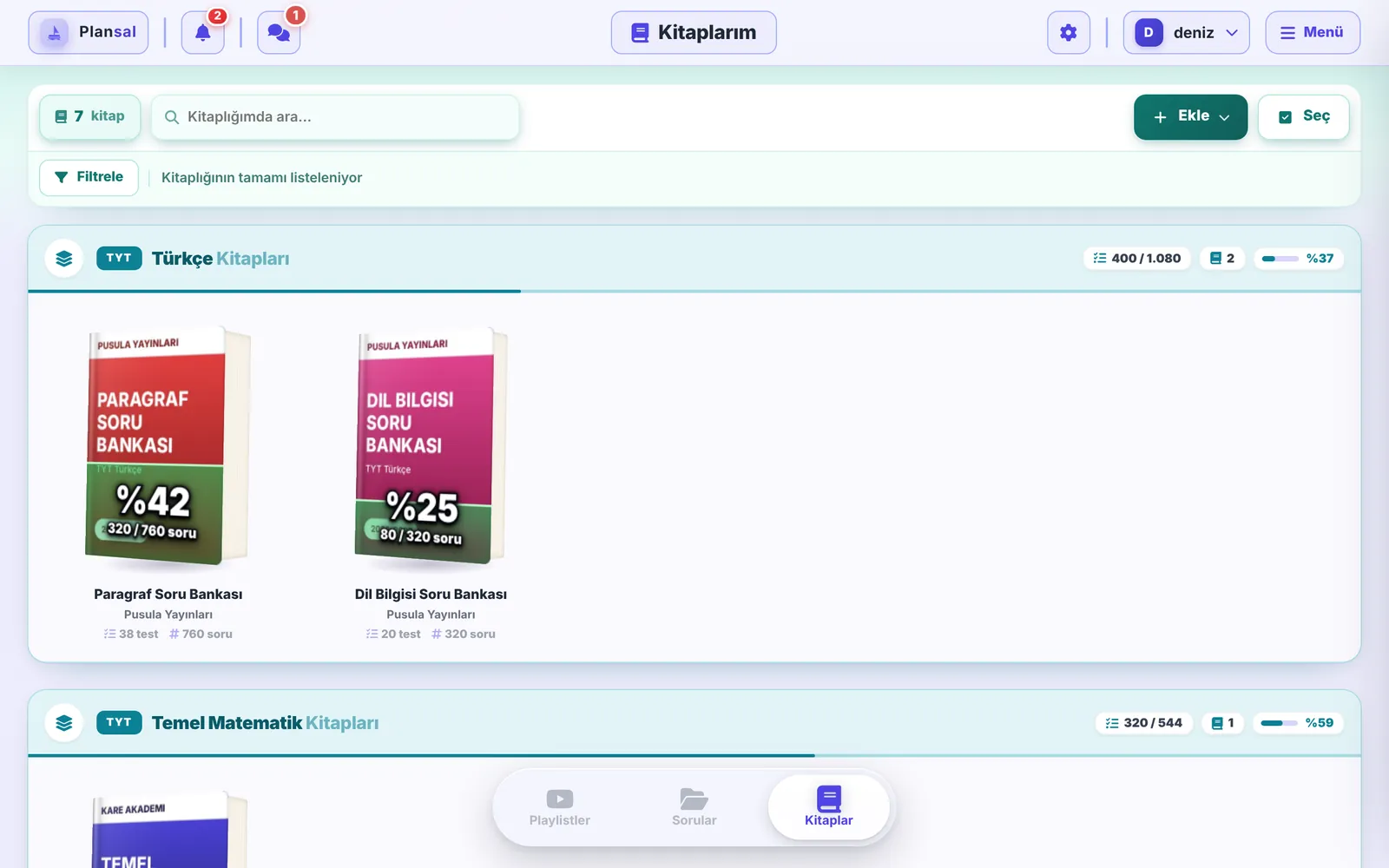1389x868 pixels.
Task: Click the 320 / 544 question counter
Action: pos(1144,723)
